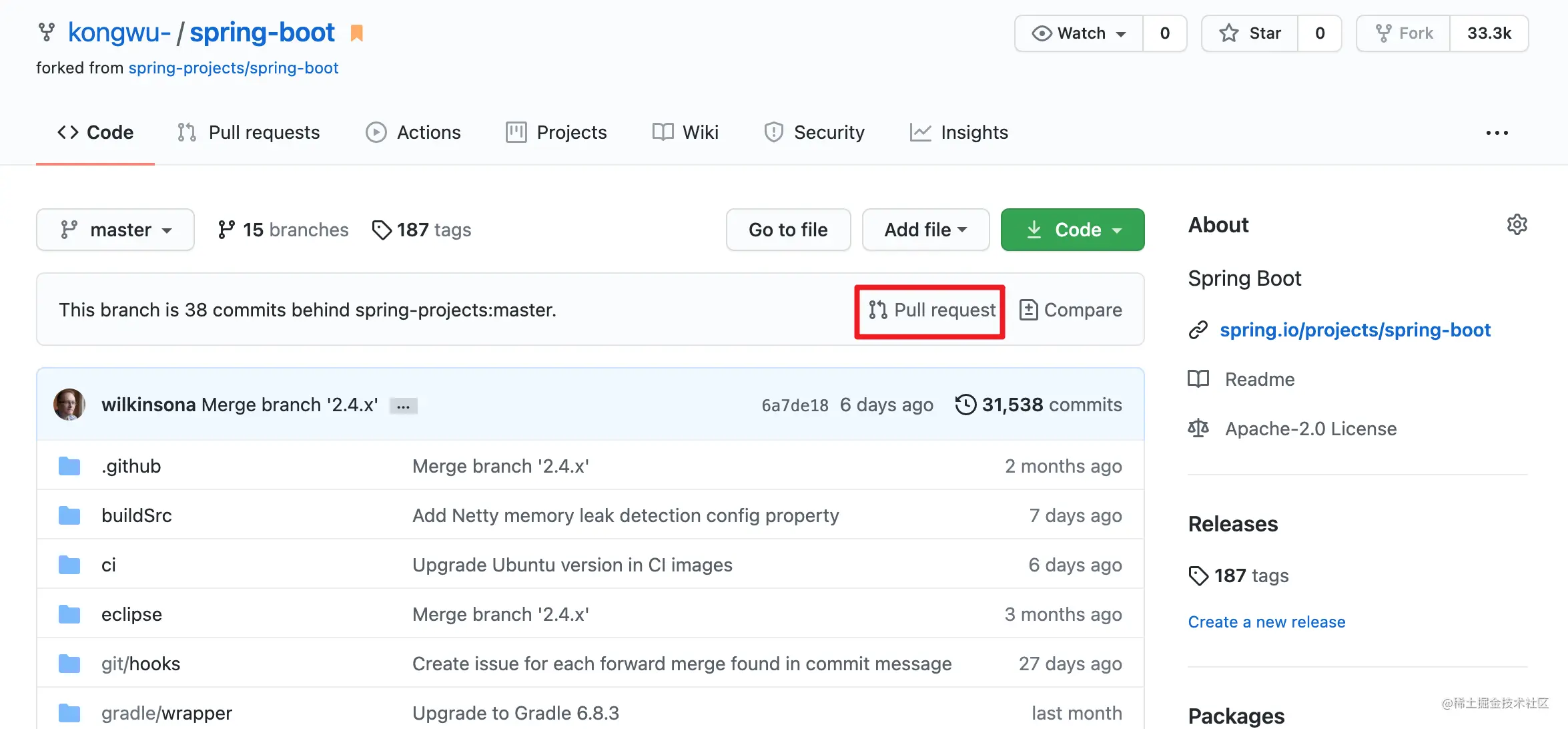Open the Netty memory leak detection commit
Screen dimensions: 1568x729
click(x=626, y=515)
